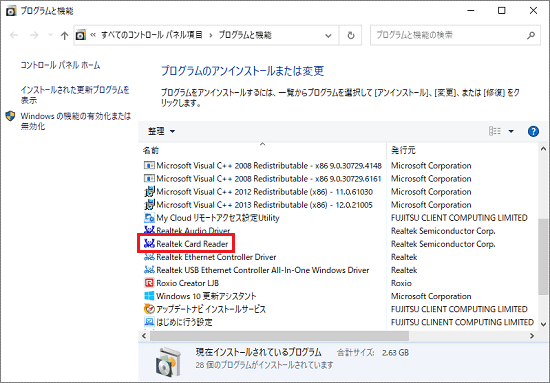Expand the view options dropdown arrow
The width and height of the screenshot is (550, 383).
tap(511, 131)
